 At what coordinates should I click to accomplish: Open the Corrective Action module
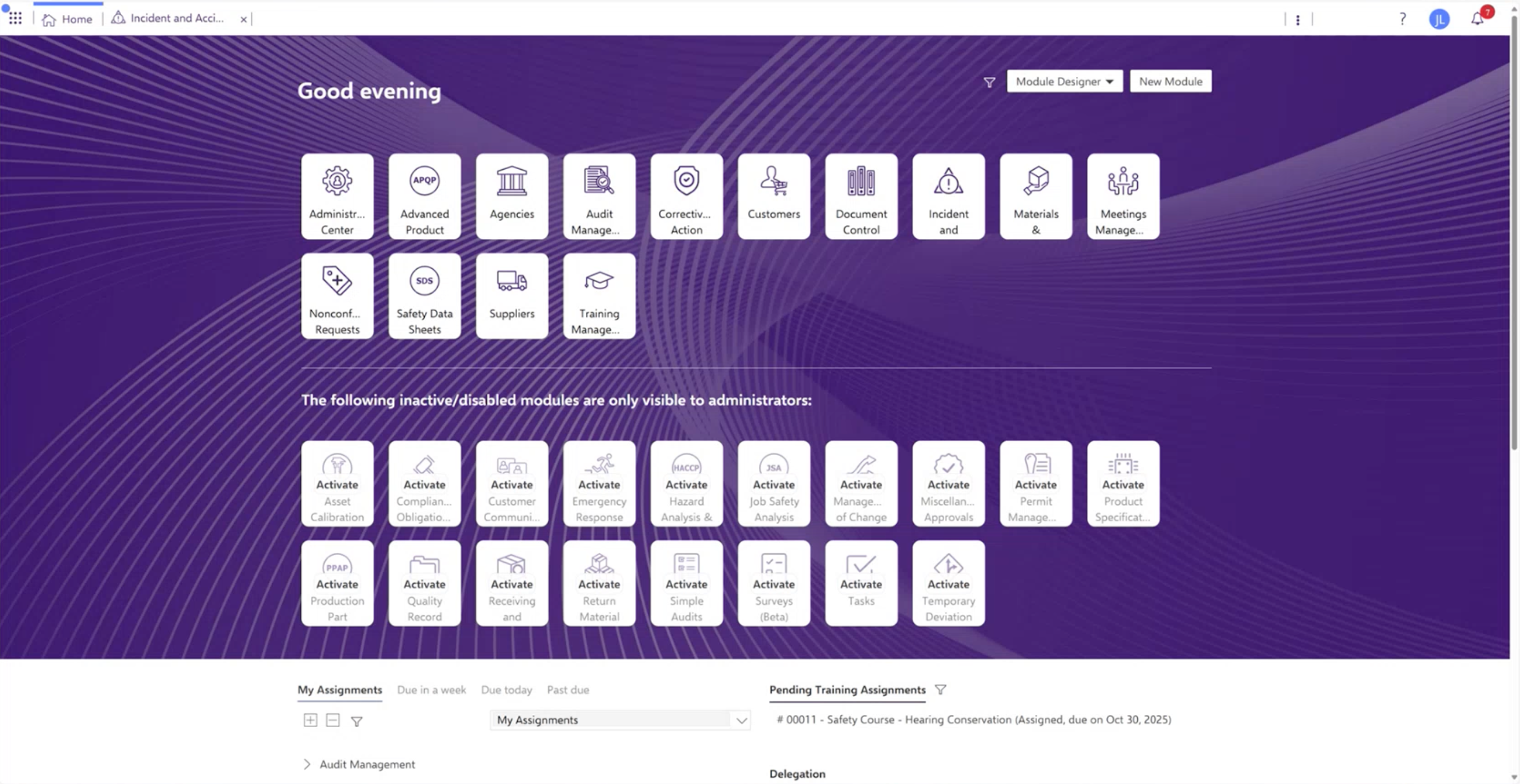[x=686, y=196]
